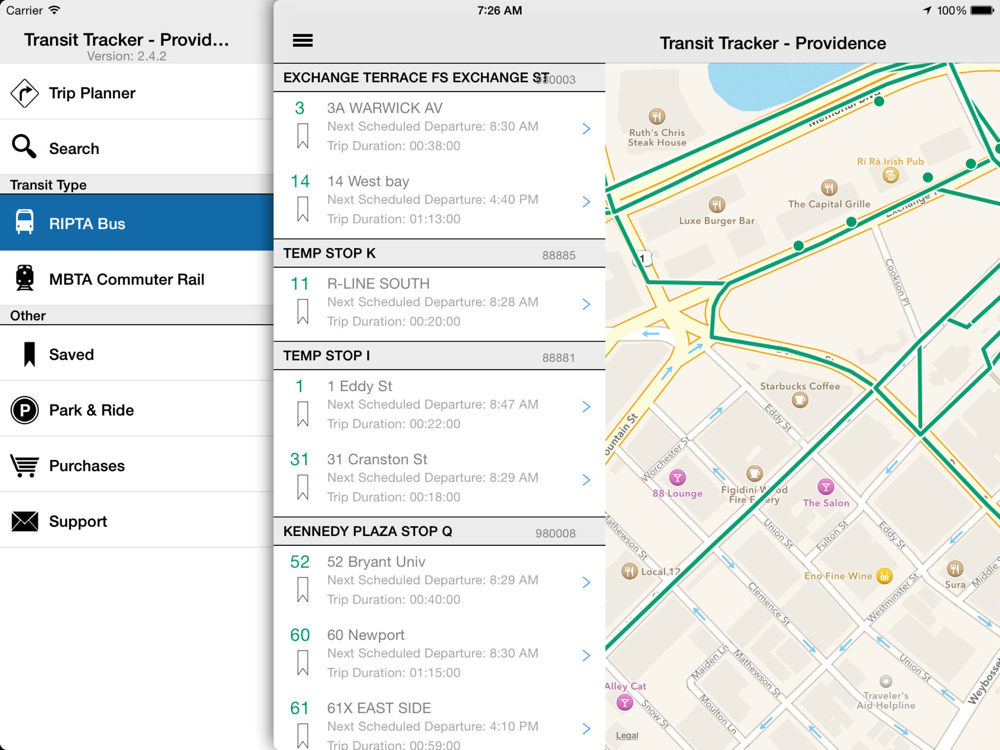Screen dimensions: 1000x750
Task: Bookmark the 52 Bryant Univ route
Action: click(x=303, y=590)
